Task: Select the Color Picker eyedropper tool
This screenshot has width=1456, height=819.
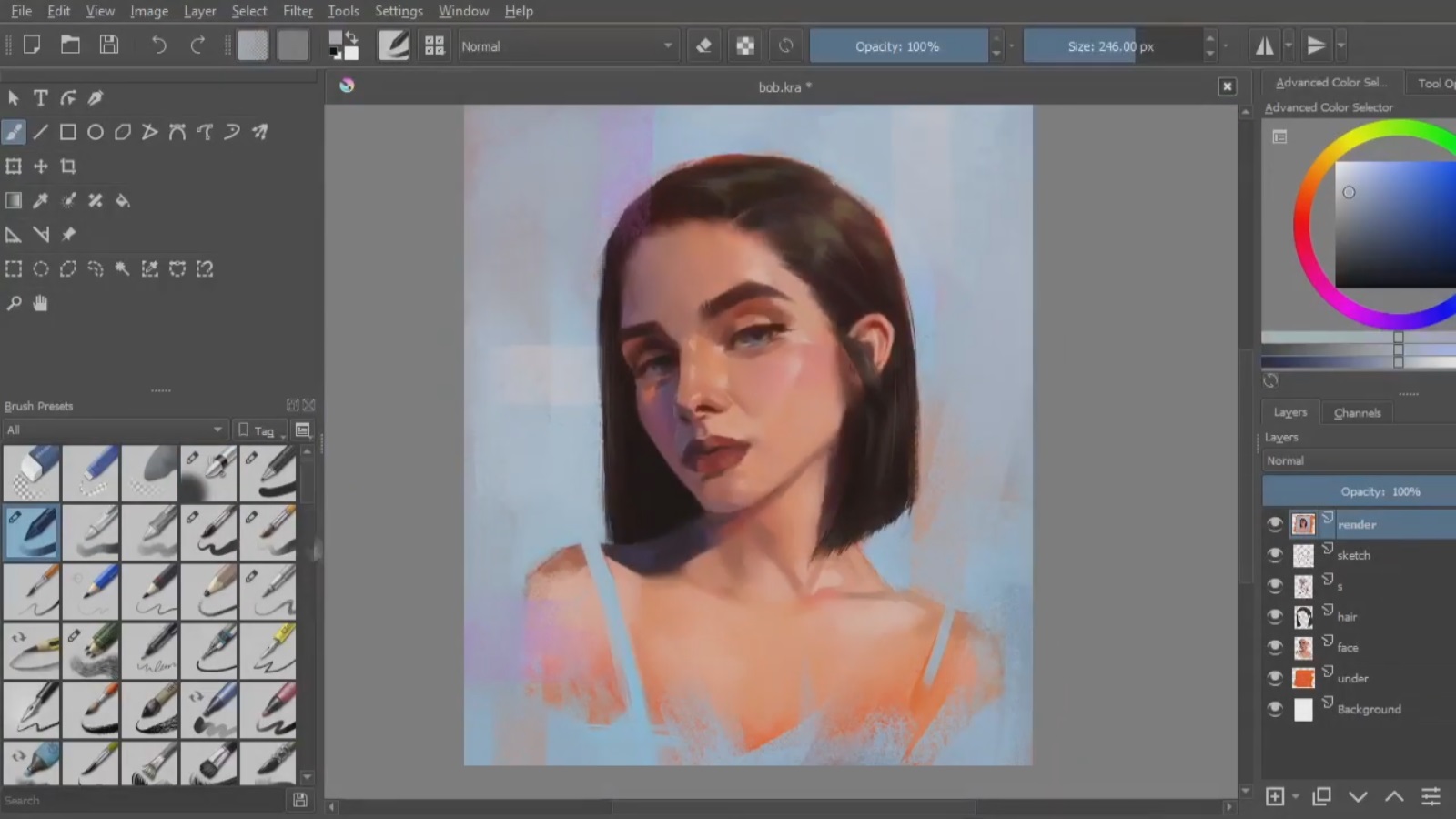Action: tap(41, 200)
